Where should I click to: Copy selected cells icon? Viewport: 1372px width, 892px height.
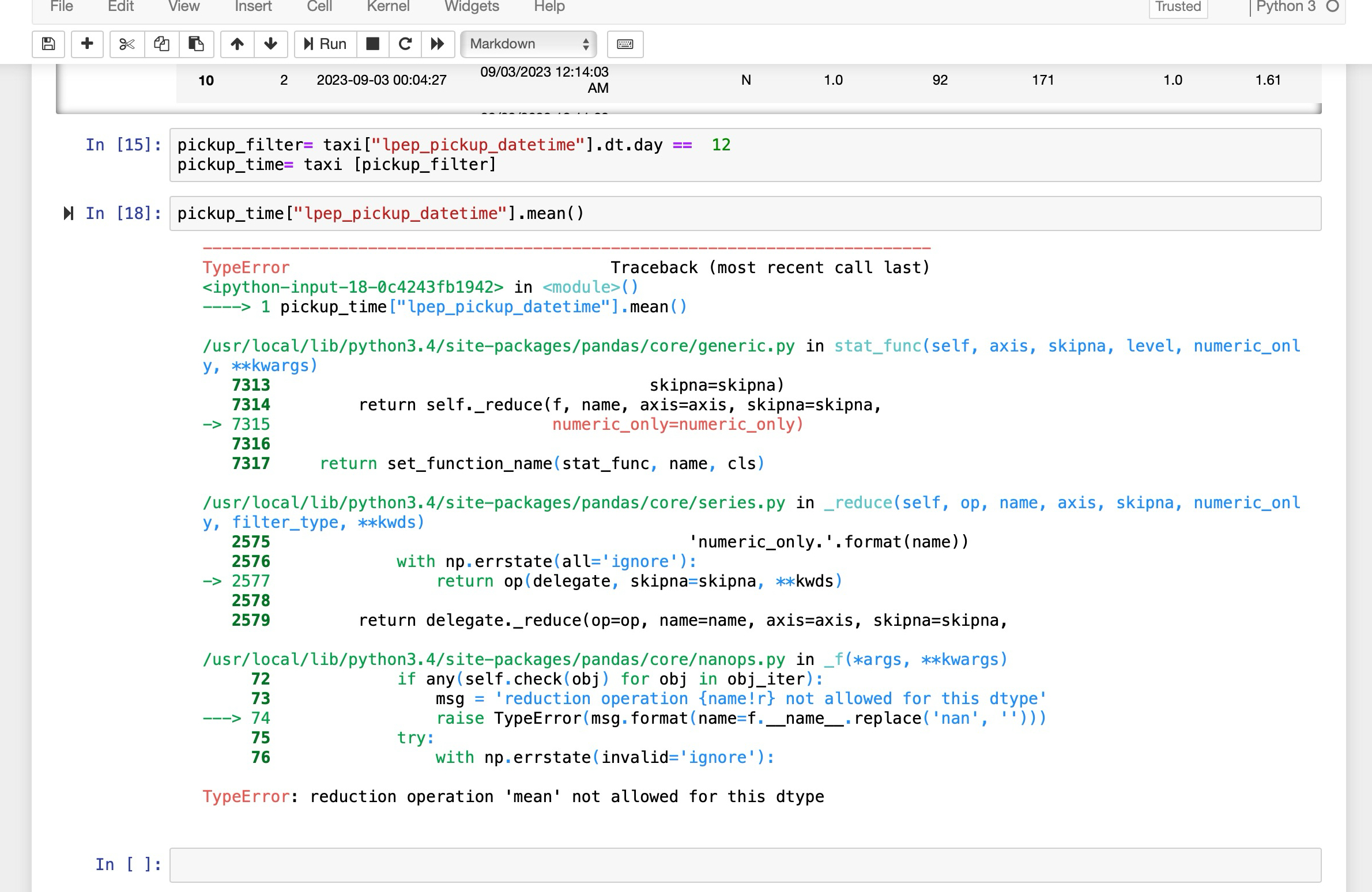161,44
